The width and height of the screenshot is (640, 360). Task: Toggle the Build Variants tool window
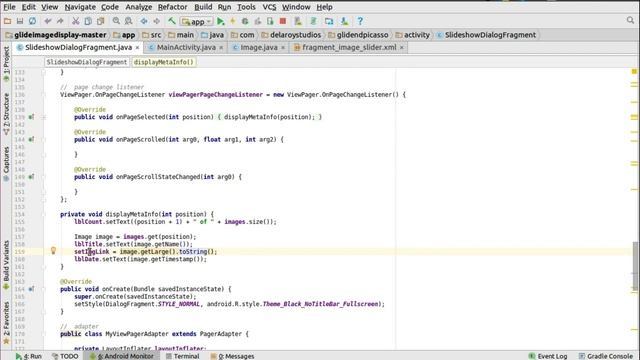tap(6, 265)
